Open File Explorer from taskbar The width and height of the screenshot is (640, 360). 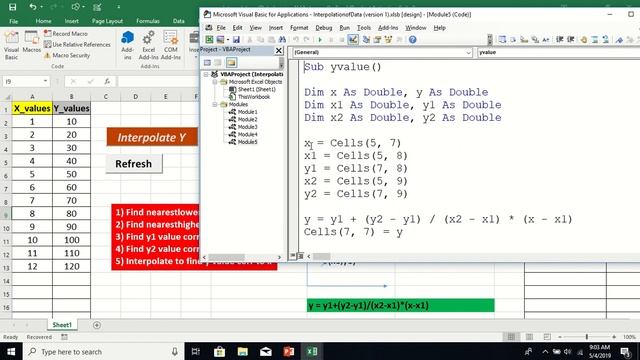(243, 351)
